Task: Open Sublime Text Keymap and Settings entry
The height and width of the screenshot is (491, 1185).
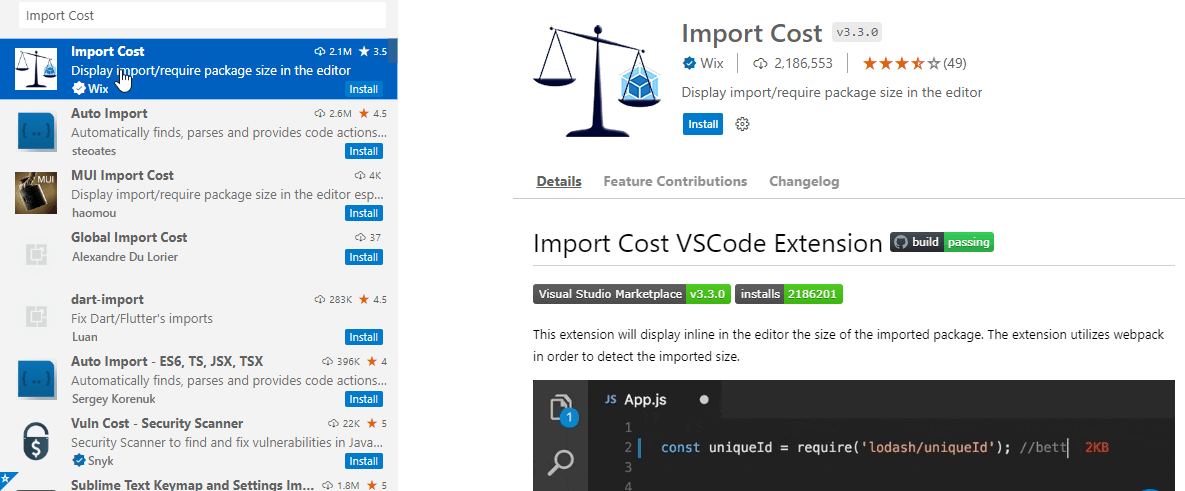Action: [199, 482]
